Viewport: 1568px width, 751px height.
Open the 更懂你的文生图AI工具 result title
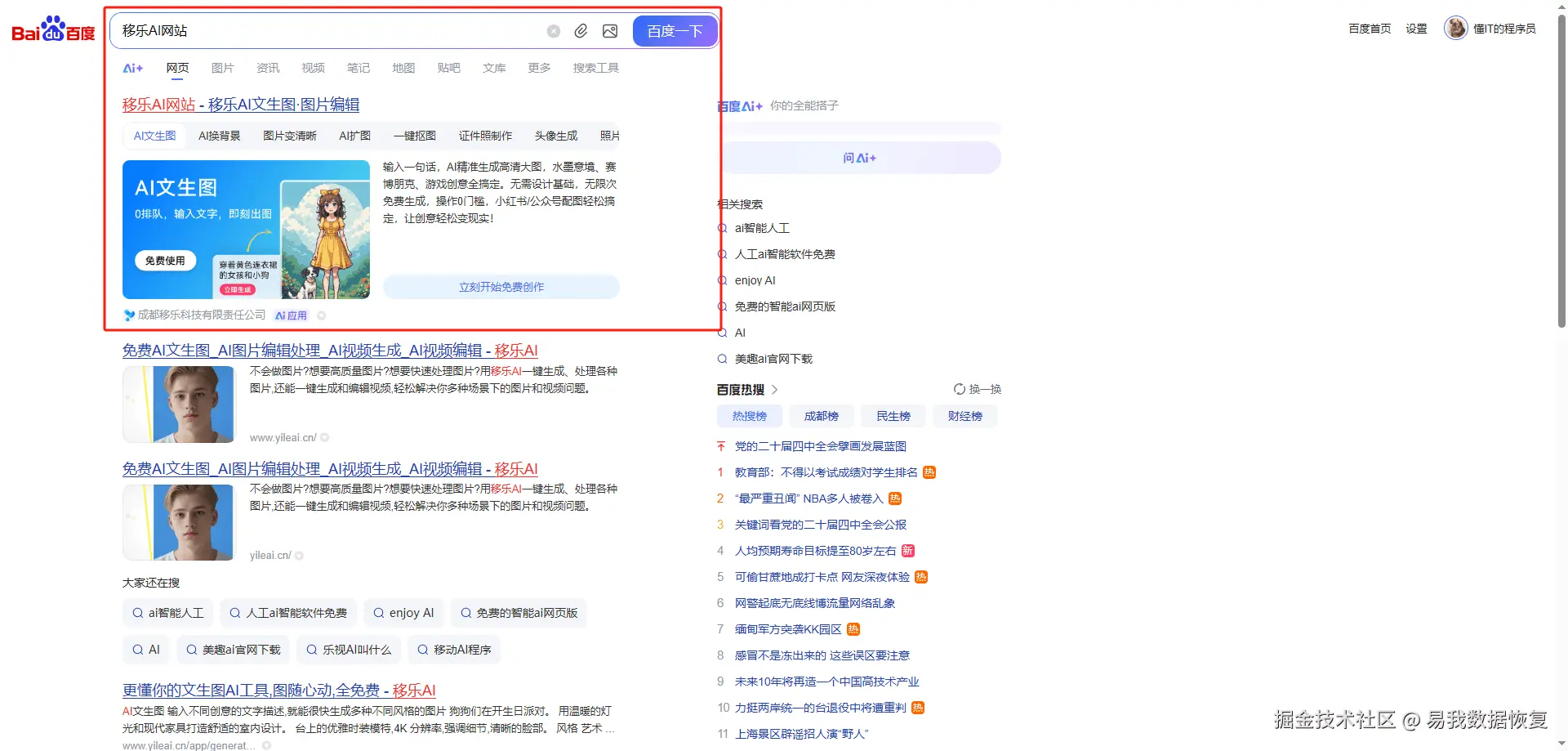(279, 691)
